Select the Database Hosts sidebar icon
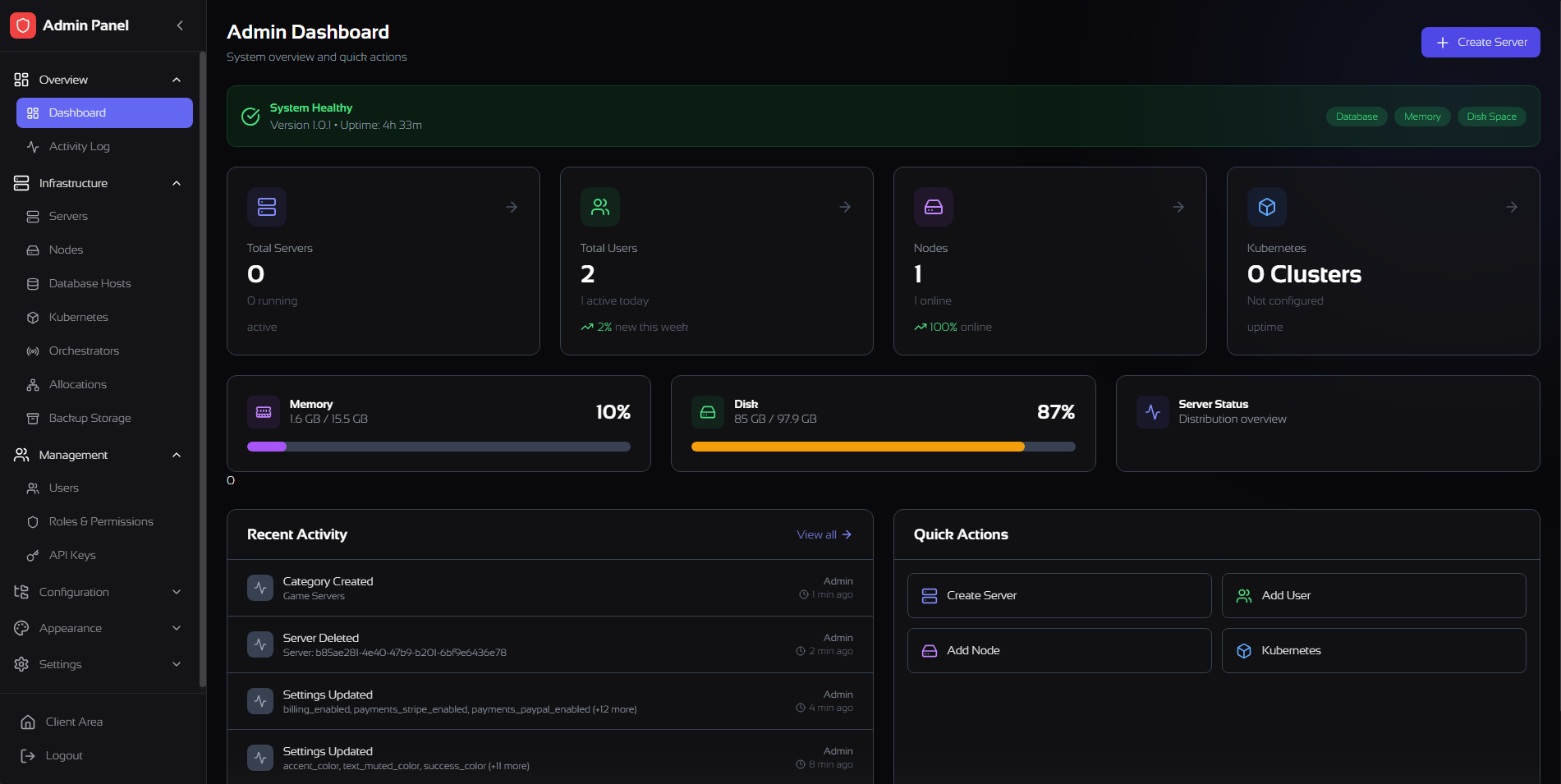 (32, 283)
